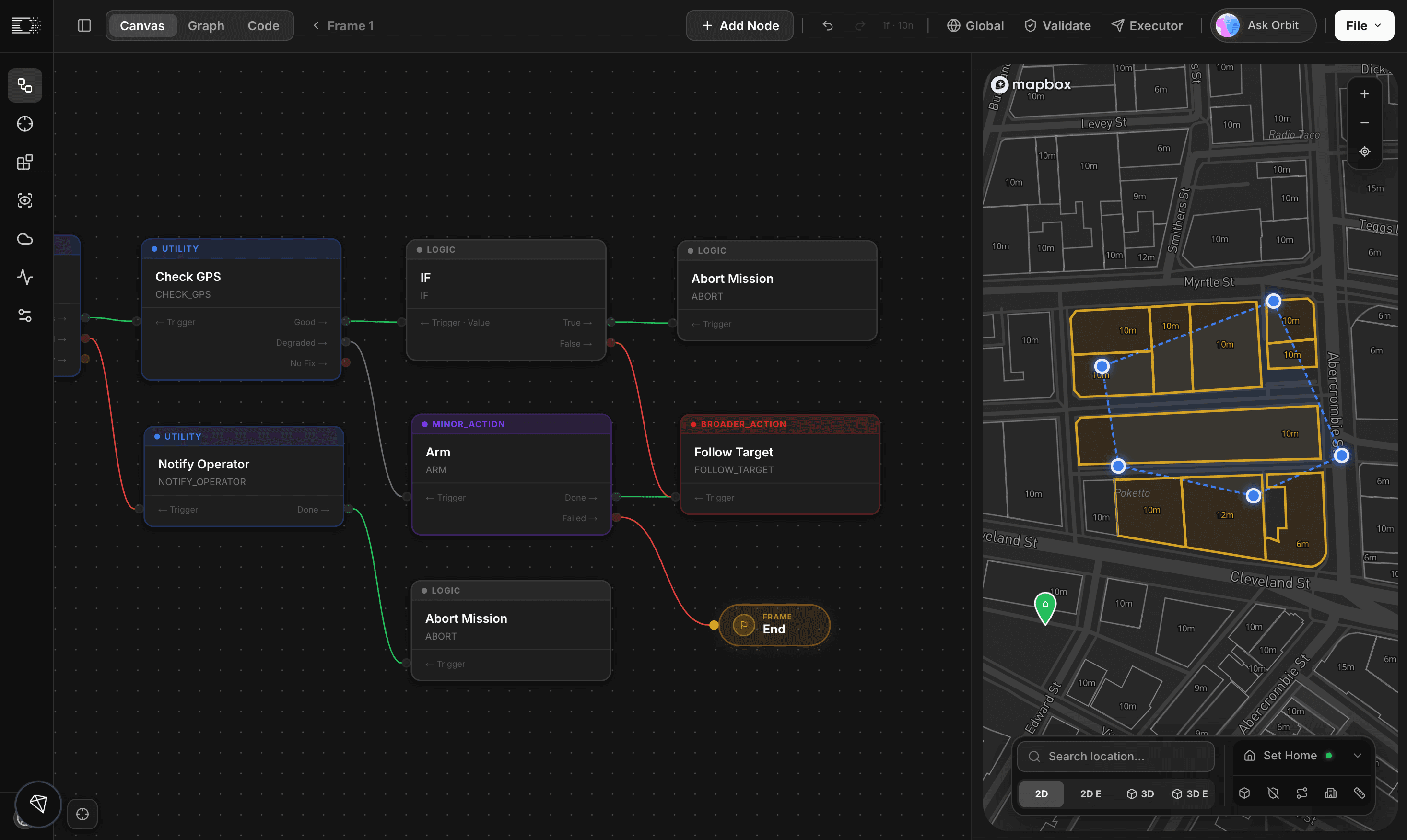The height and width of the screenshot is (840, 1407).
Task: Open Ask Orbit assistant
Action: click(x=1263, y=25)
